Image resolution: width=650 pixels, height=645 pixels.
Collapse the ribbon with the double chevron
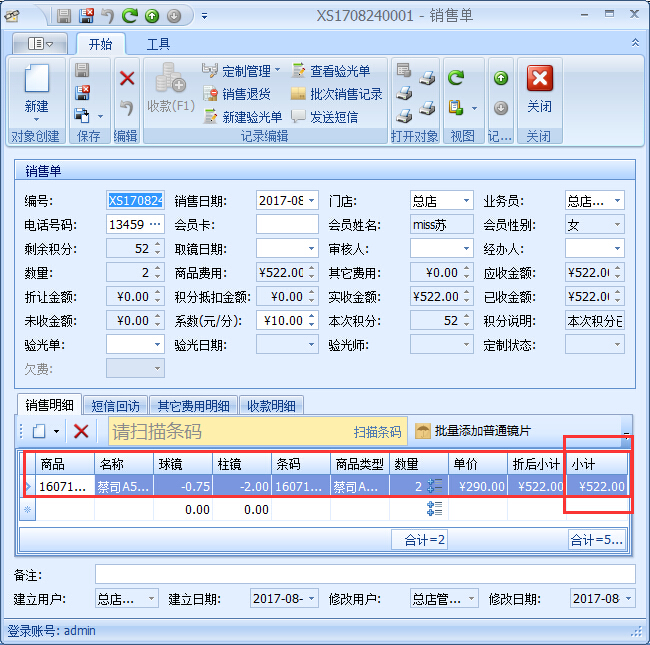635,43
